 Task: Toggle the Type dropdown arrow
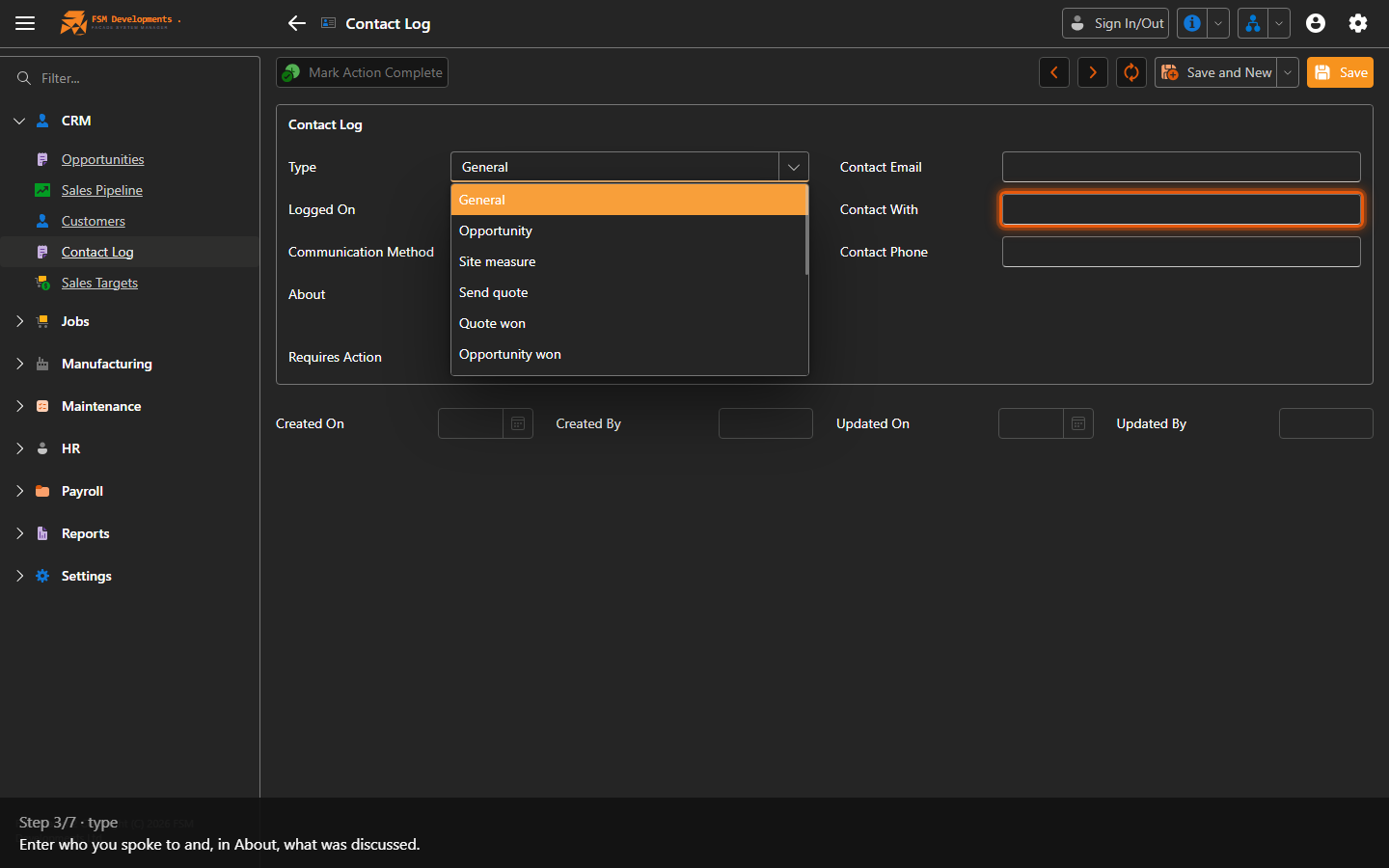(x=794, y=167)
